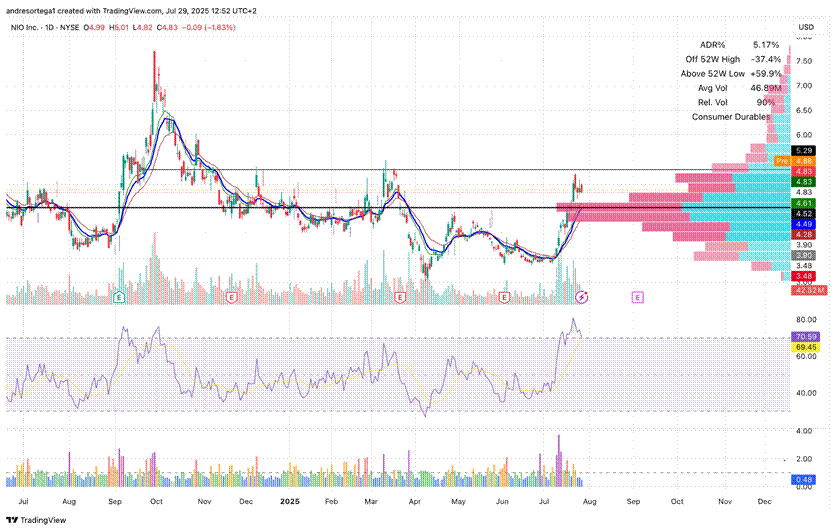
Task: Click the ADR% label in stats table
Action: coord(713,45)
